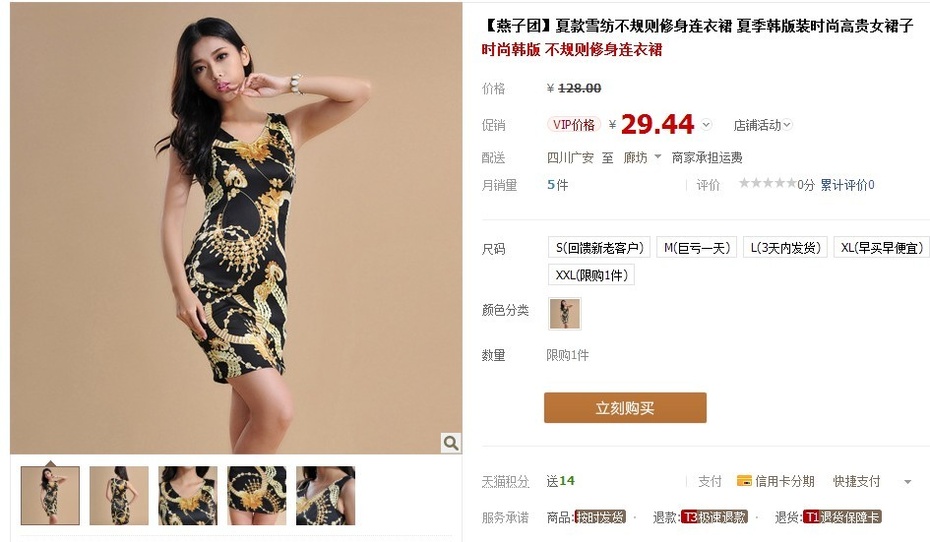Click the magnifier zoom icon on product image

pyautogui.click(x=451, y=442)
